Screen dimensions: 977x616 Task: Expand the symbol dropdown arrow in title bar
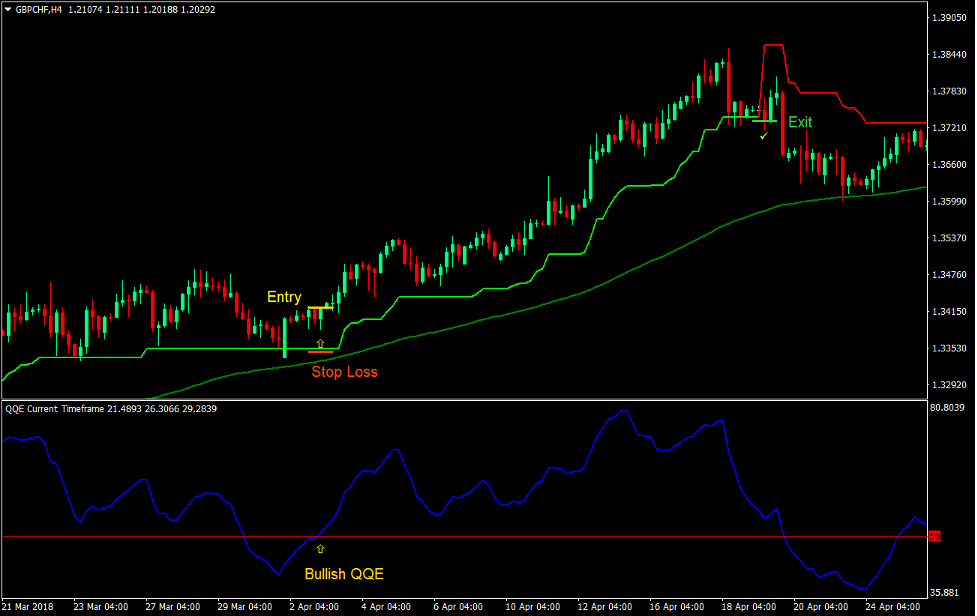tap(8, 8)
